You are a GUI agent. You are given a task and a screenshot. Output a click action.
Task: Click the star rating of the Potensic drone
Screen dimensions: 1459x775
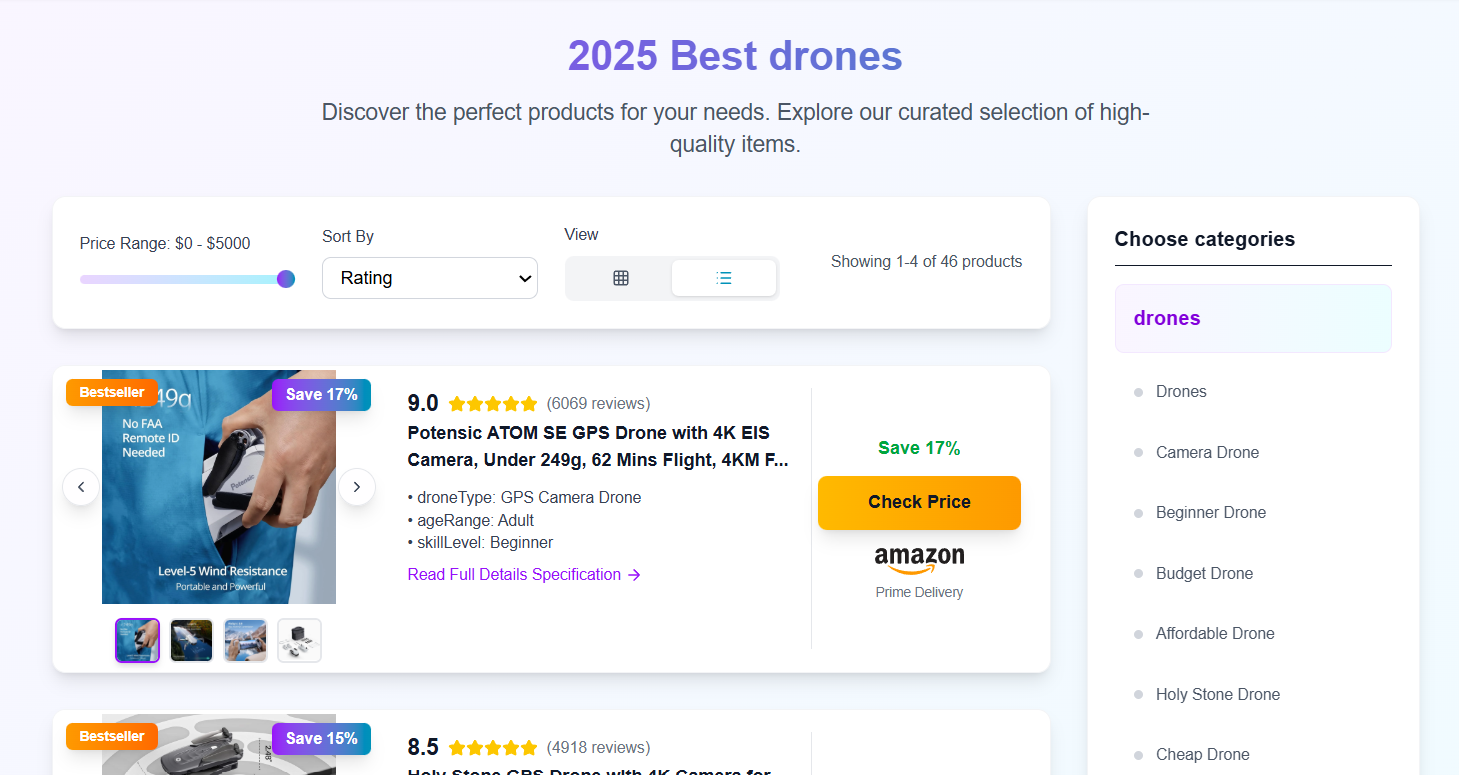492,403
